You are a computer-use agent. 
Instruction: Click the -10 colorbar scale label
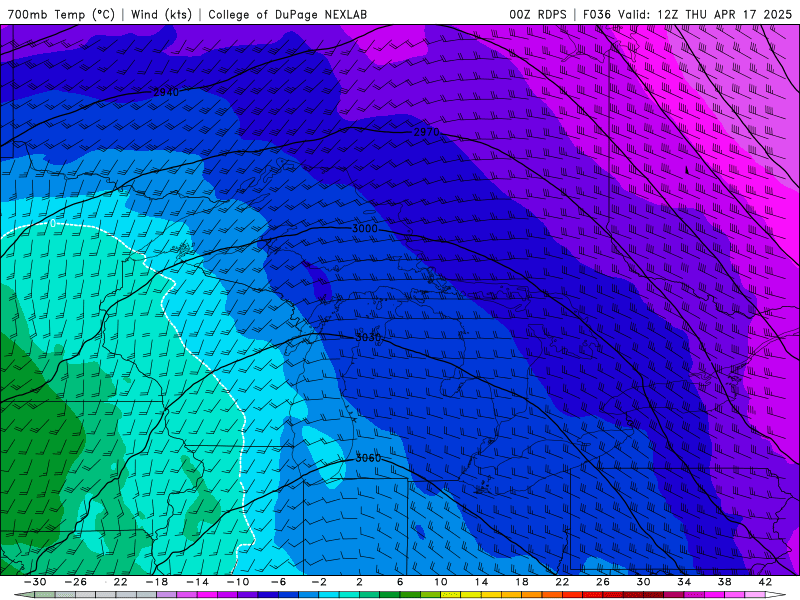(238, 582)
